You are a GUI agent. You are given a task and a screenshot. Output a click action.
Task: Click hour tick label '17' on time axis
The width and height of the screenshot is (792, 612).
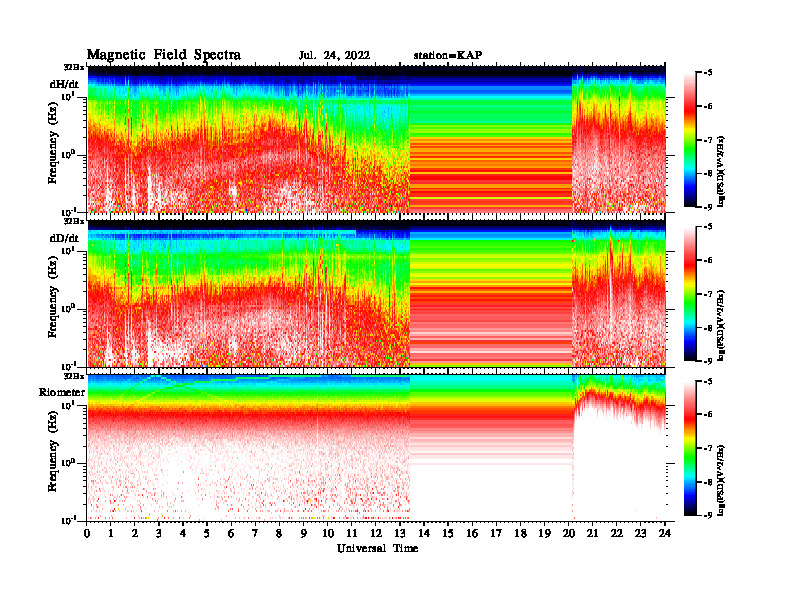(x=496, y=534)
